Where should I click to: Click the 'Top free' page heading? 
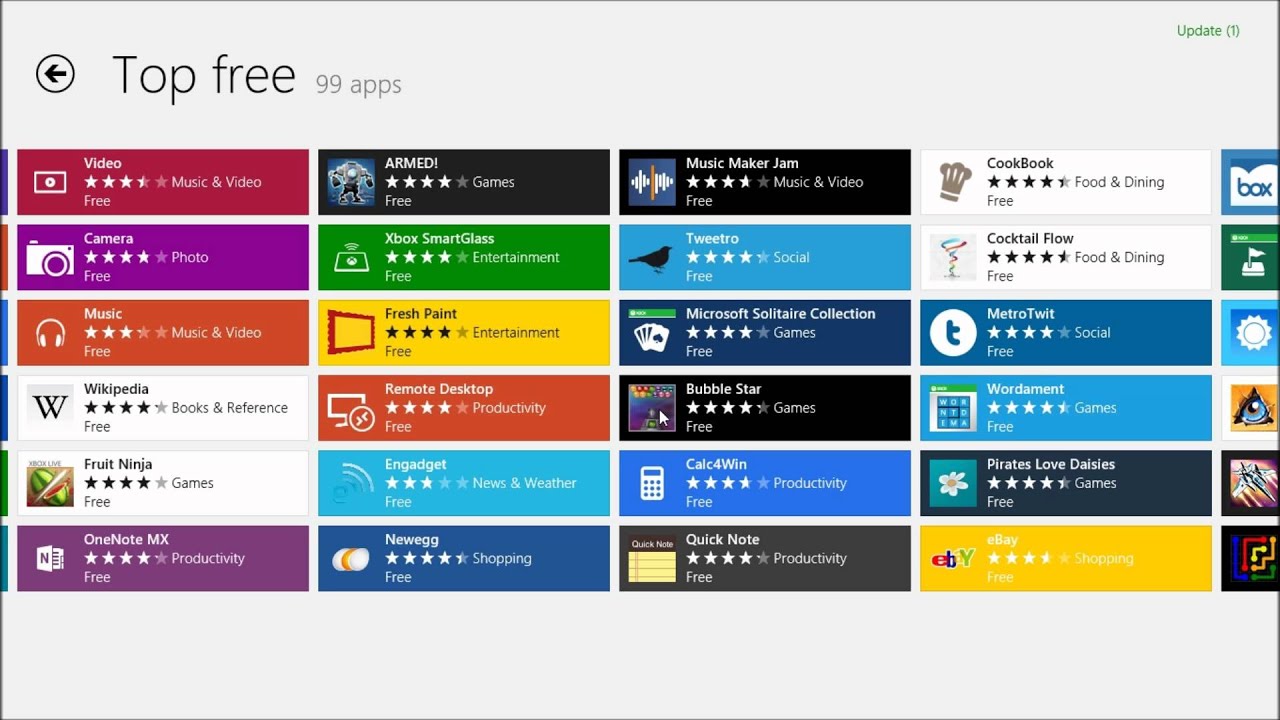click(x=204, y=76)
